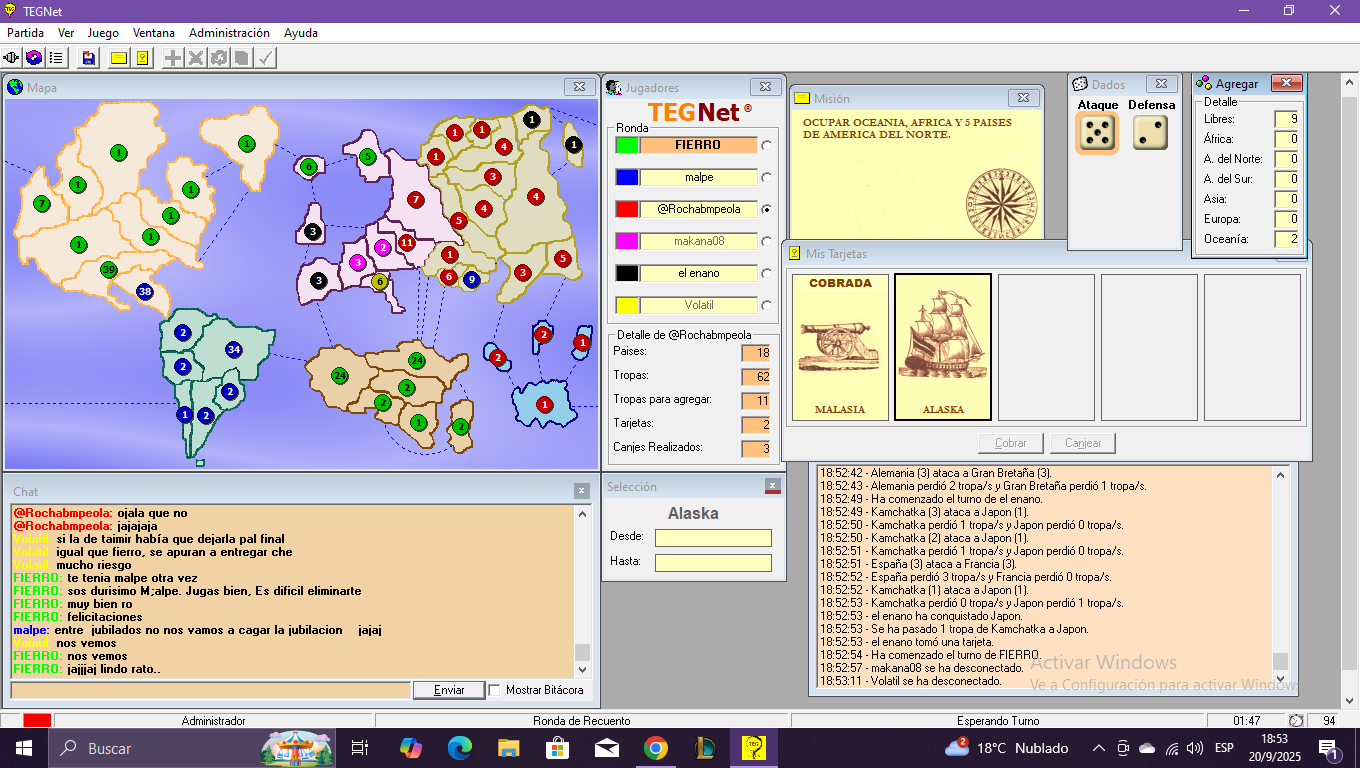
Task: Click the chat message input field
Action: click(x=210, y=690)
